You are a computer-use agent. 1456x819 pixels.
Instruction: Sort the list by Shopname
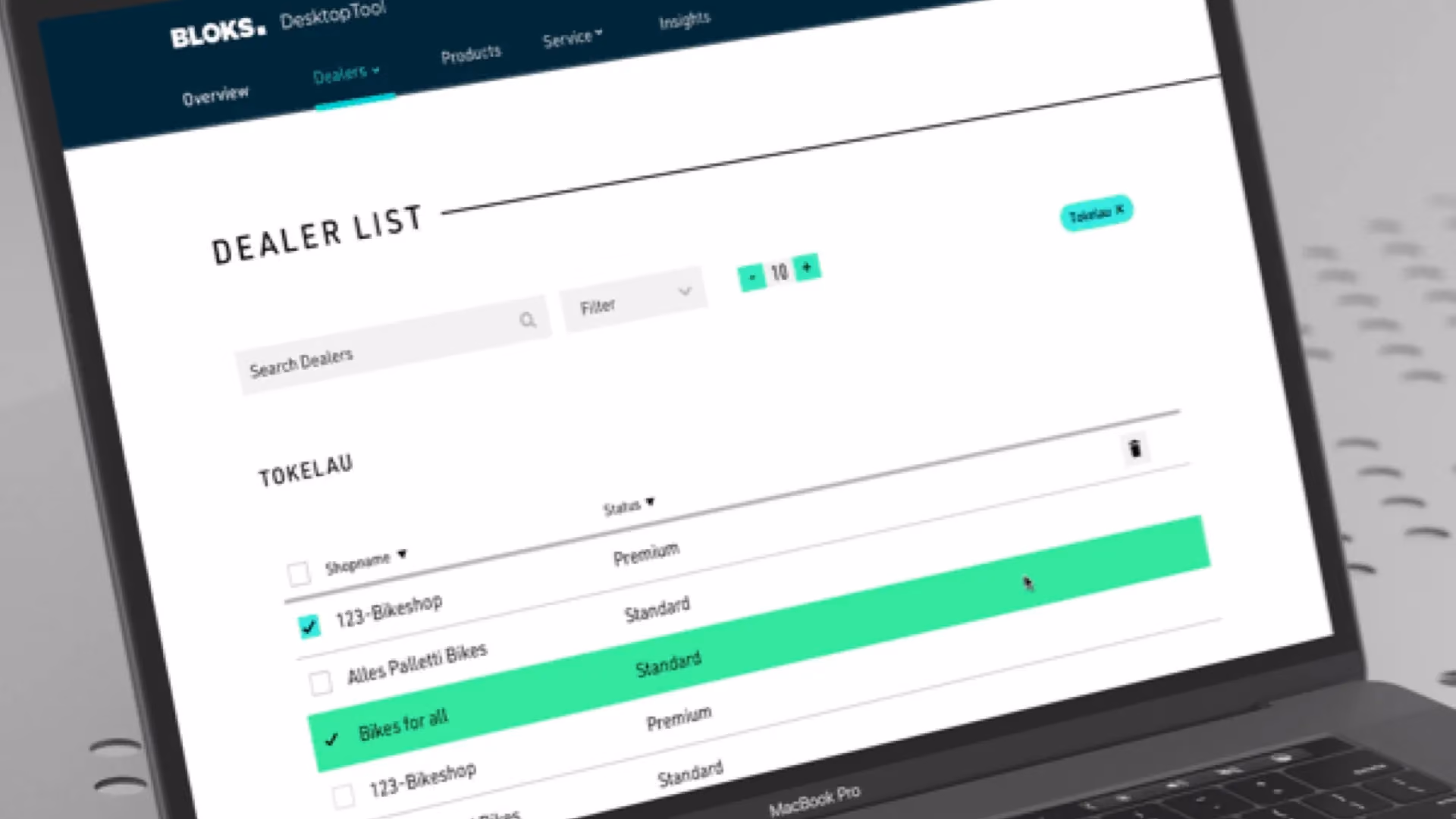366,562
